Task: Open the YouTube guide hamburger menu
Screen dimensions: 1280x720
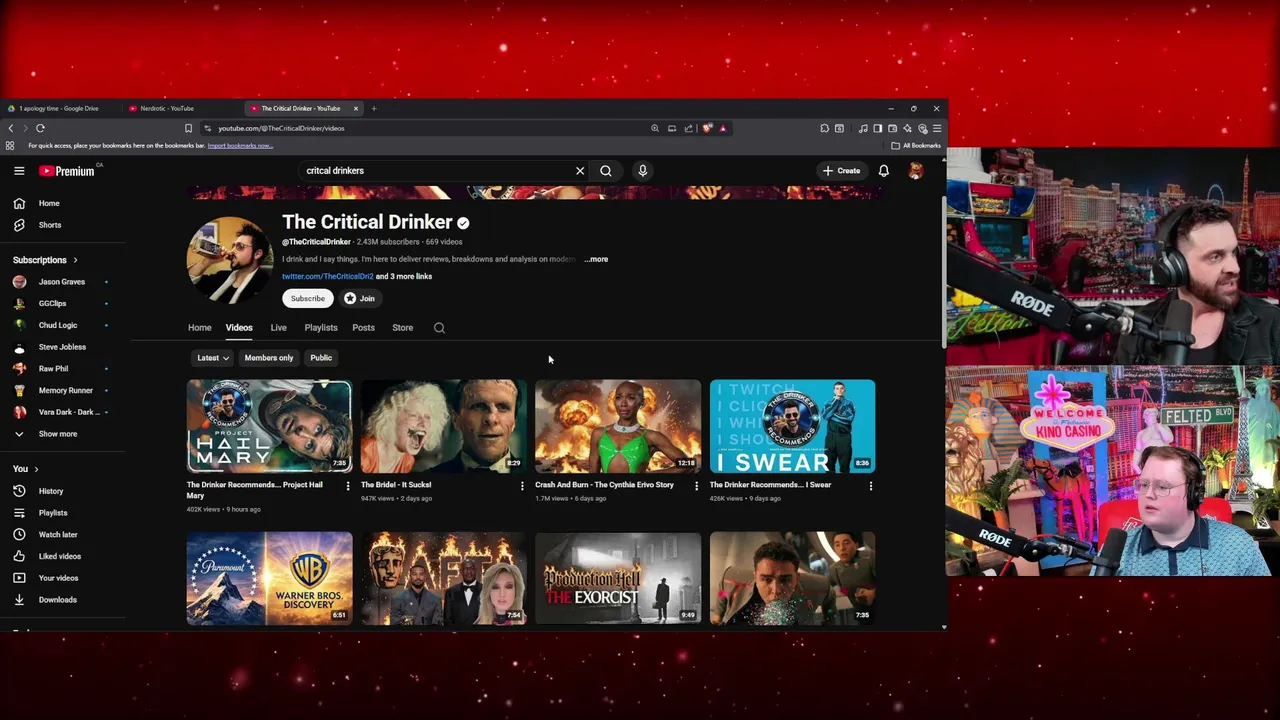Action: 19,171
